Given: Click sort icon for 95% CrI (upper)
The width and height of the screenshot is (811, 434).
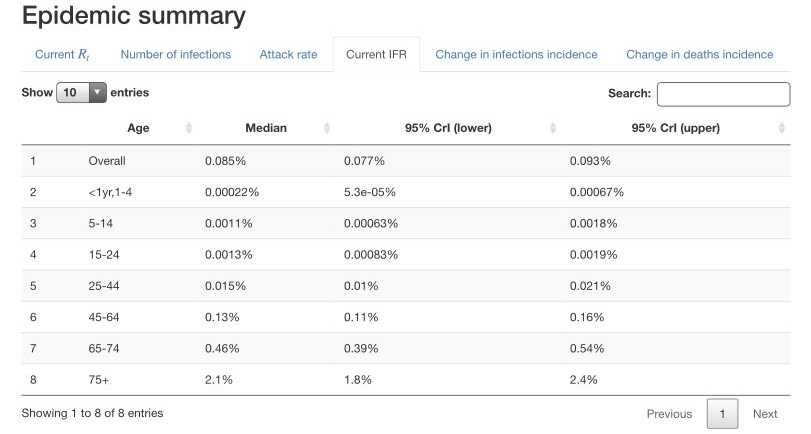Looking at the screenshot, I should pos(782,128).
